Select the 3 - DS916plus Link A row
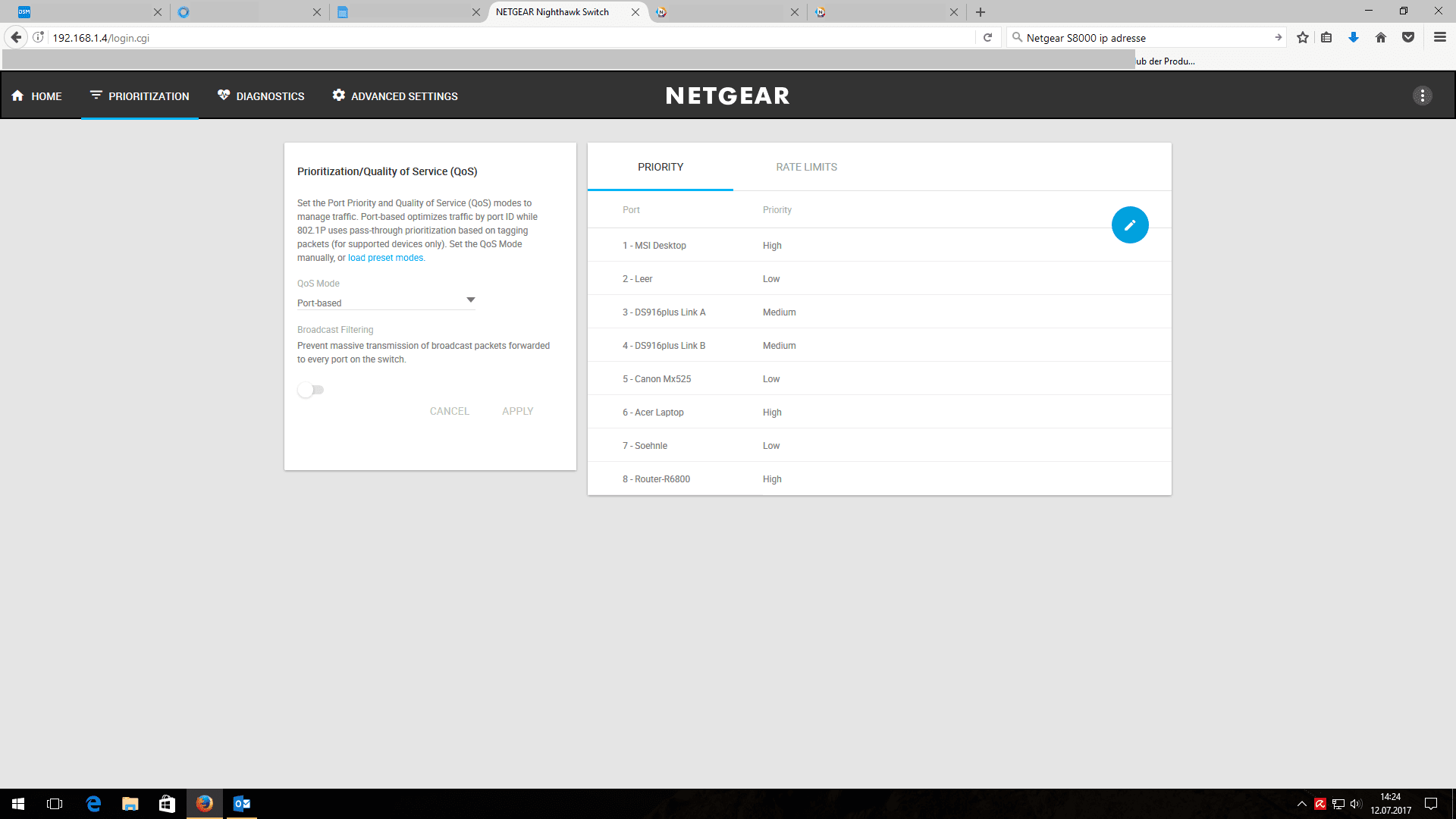Viewport: 1456px width, 819px height. pyautogui.click(x=880, y=312)
